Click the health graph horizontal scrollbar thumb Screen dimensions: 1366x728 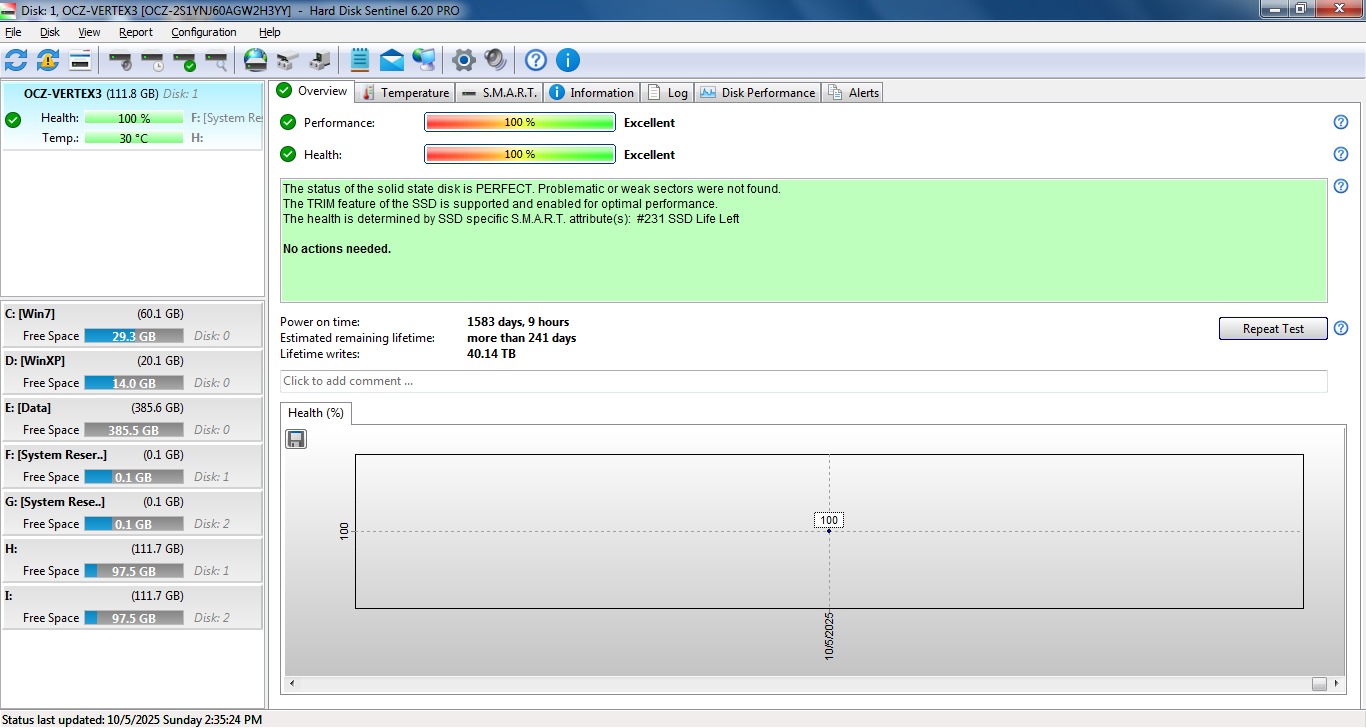(1319, 684)
